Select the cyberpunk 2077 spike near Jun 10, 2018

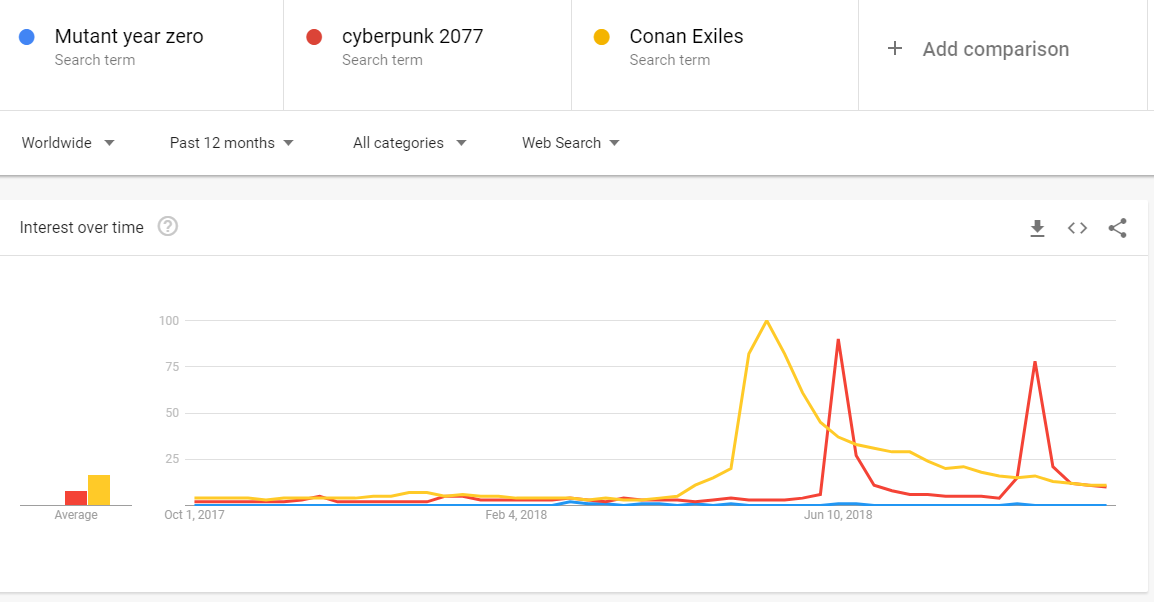point(838,340)
